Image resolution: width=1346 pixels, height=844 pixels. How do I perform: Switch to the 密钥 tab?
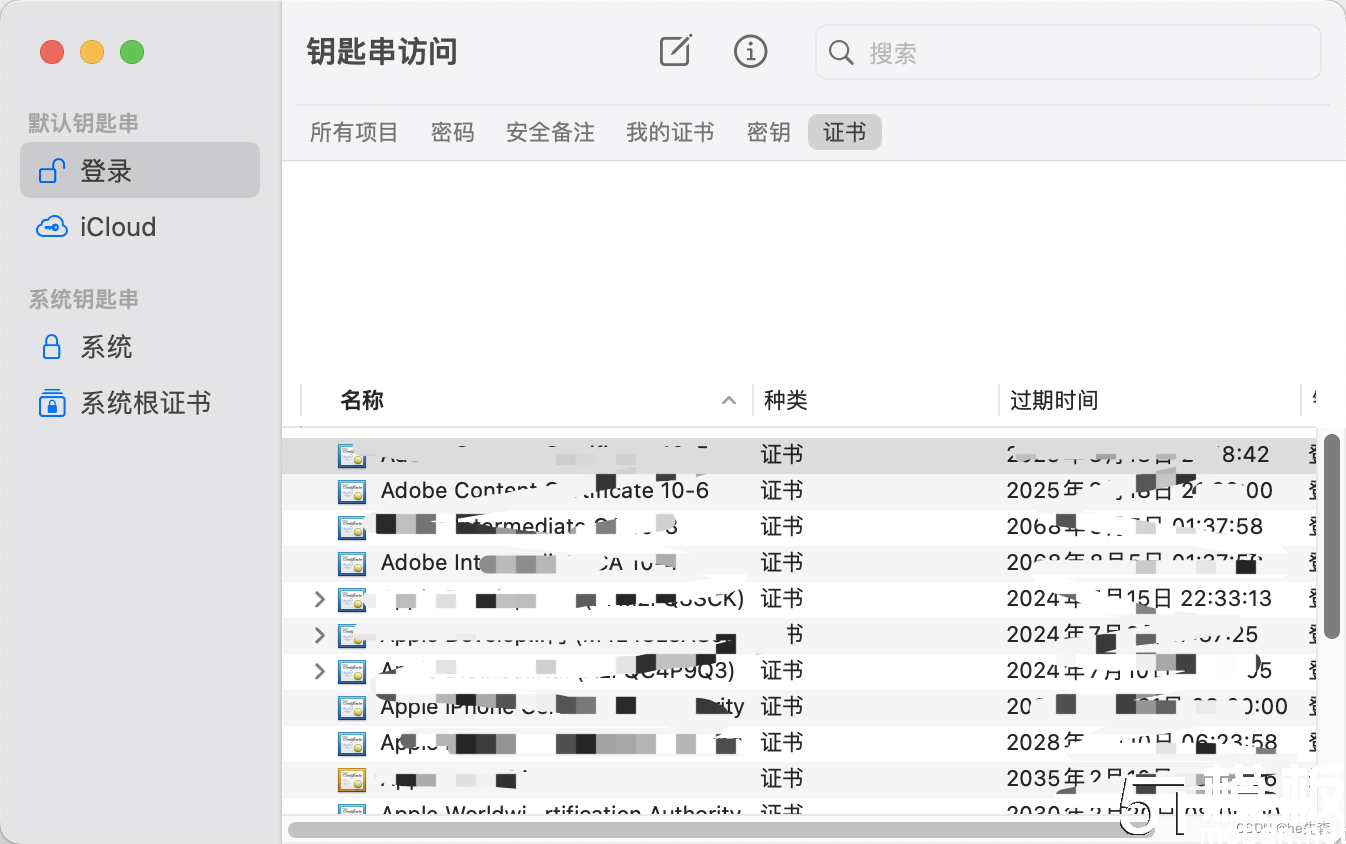769,132
